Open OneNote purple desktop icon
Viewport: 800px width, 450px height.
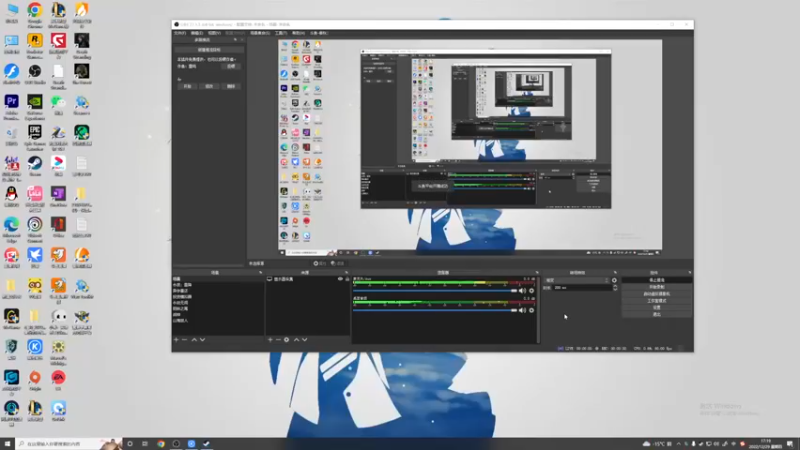click(58, 197)
